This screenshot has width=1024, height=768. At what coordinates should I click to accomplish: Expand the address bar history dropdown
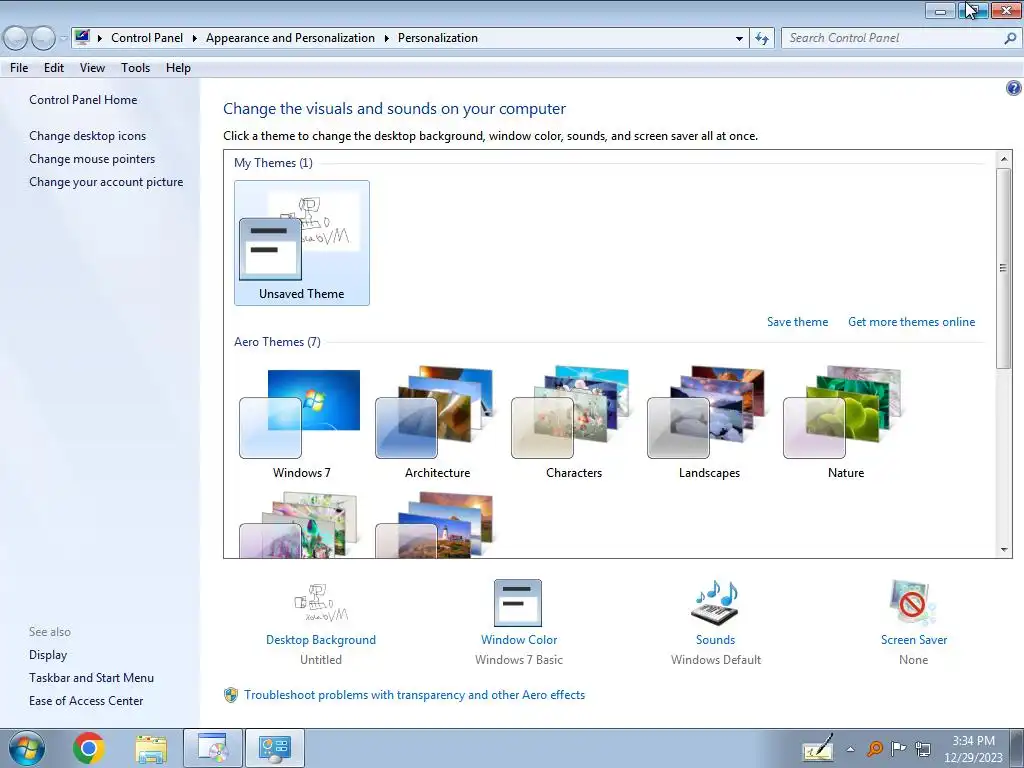click(x=739, y=39)
